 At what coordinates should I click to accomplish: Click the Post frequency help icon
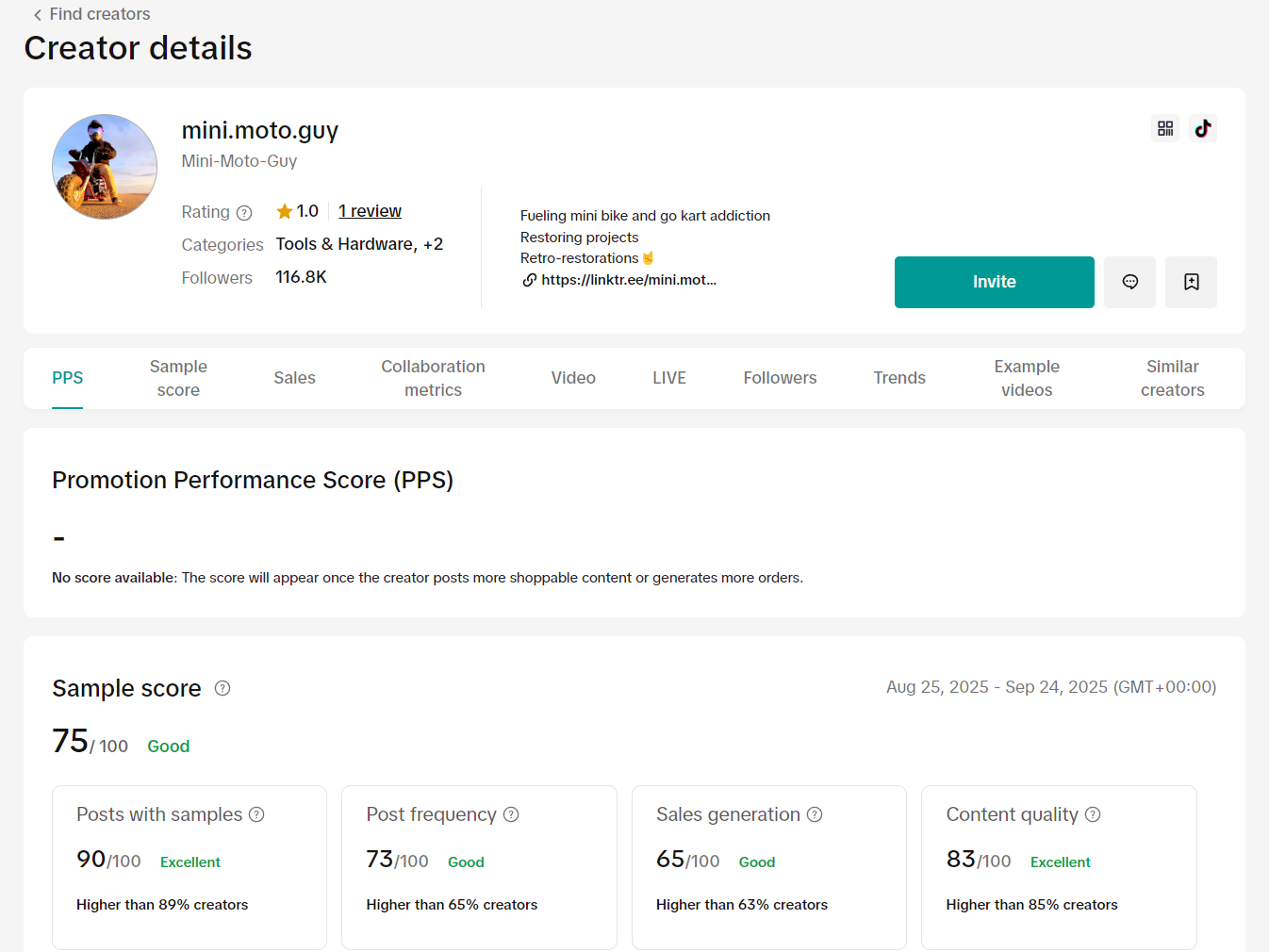(511, 814)
